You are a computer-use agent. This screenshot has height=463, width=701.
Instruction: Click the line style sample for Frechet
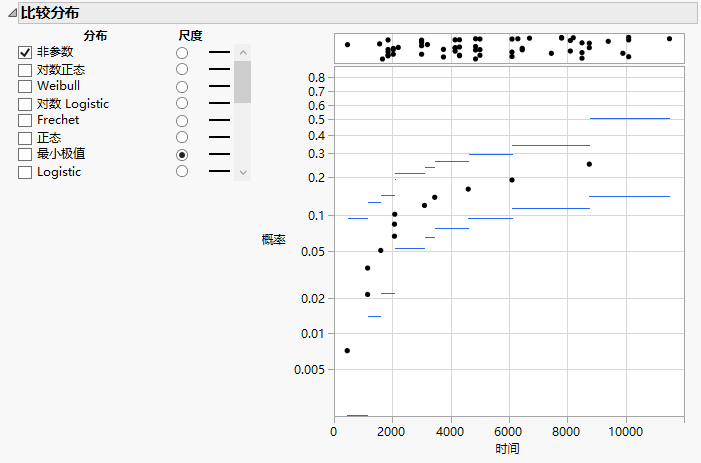click(x=220, y=120)
